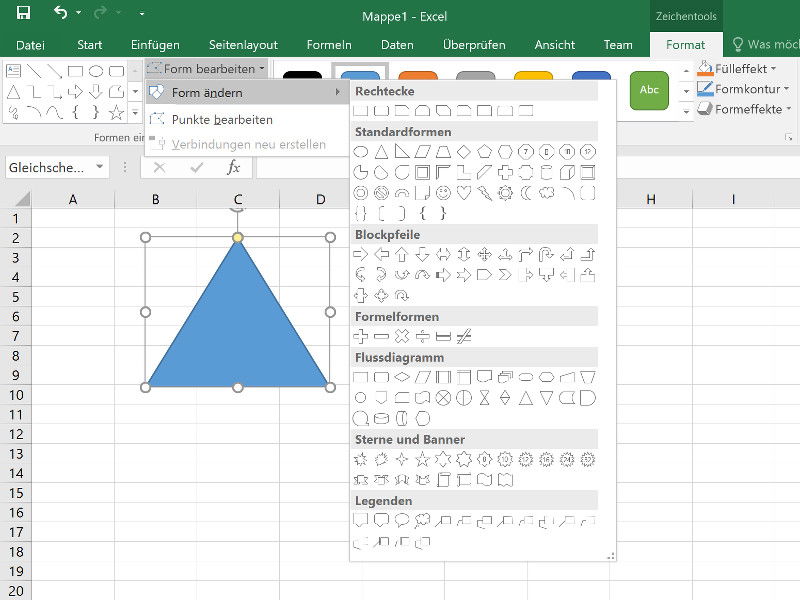Open the undo history dropdown arrow
The height and width of the screenshot is (600, 800).
tap(79, 12)
